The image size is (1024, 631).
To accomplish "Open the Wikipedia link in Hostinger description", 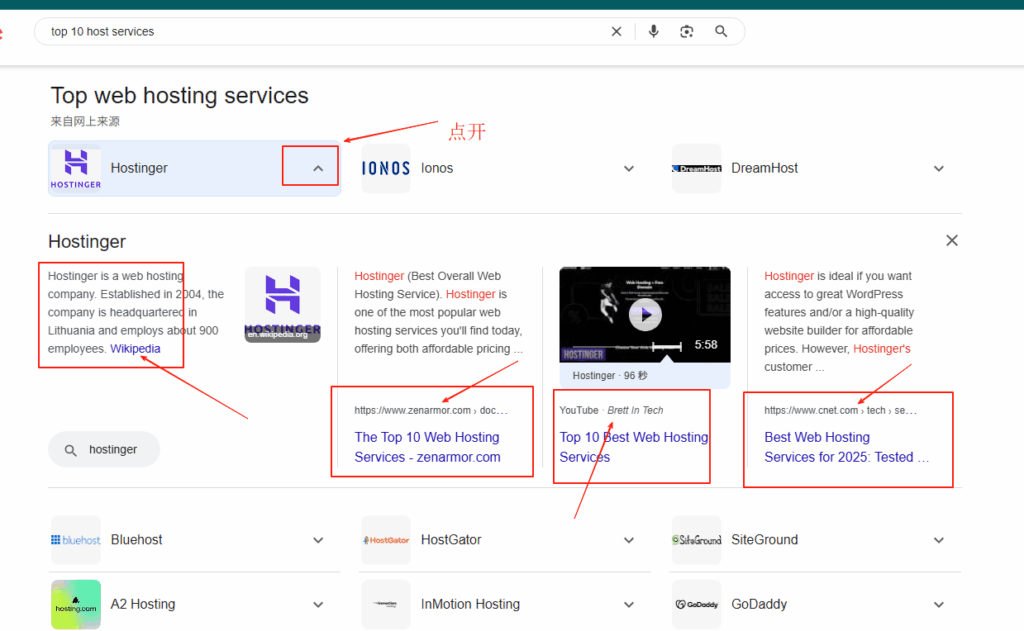I will click(135, 349).
